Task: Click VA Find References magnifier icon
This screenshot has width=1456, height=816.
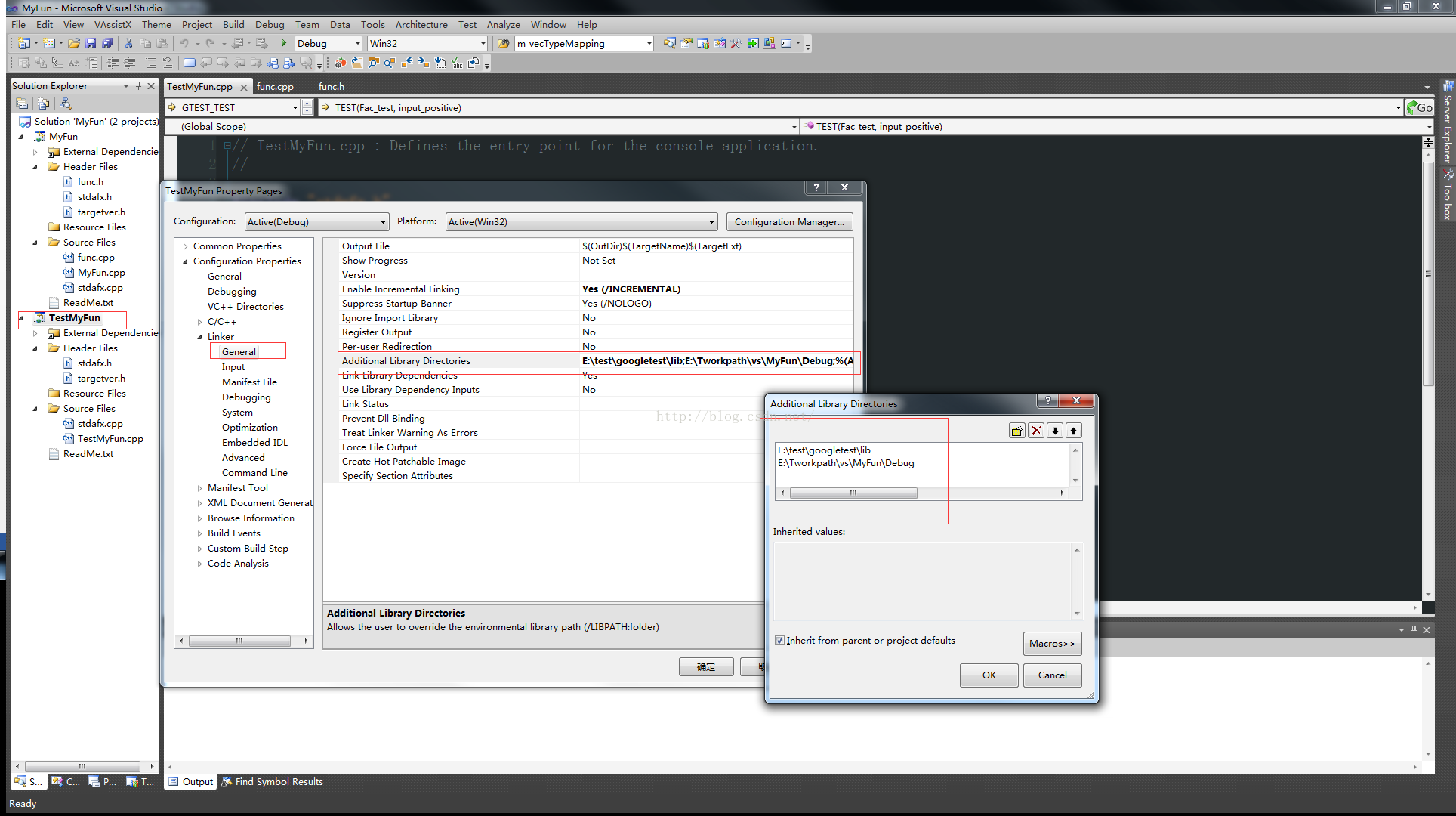Action: pos(390,63)
